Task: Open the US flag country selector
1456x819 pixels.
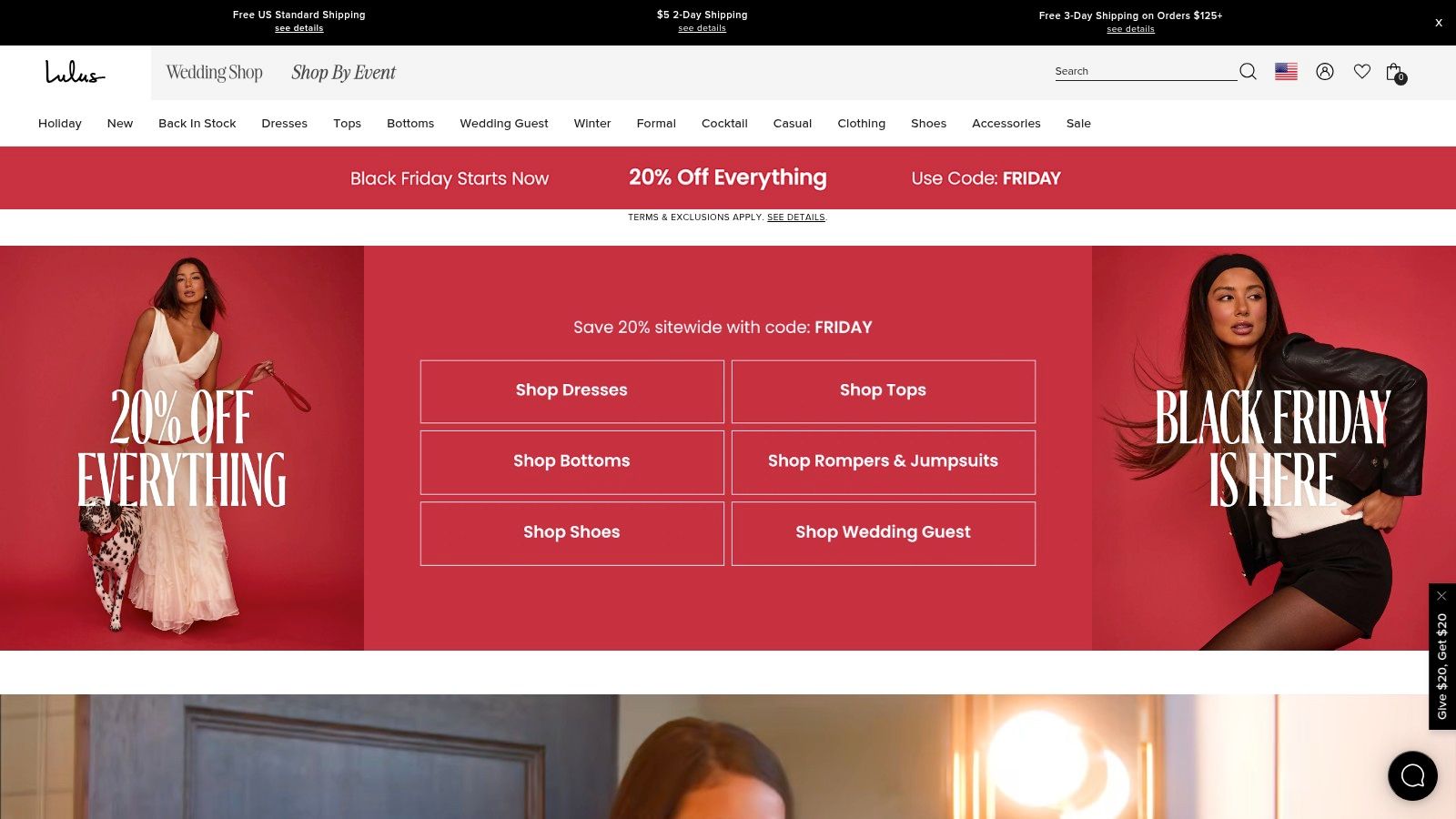Action: (x=1286, y=71)
